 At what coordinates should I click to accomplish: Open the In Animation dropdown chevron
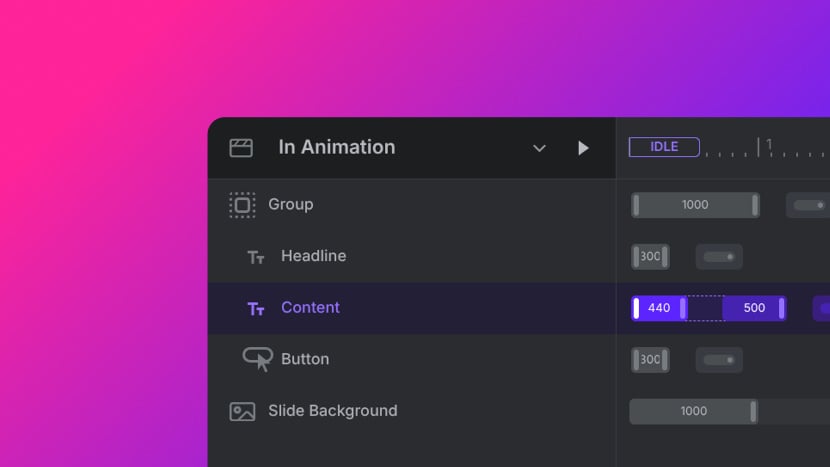point(539,148)
